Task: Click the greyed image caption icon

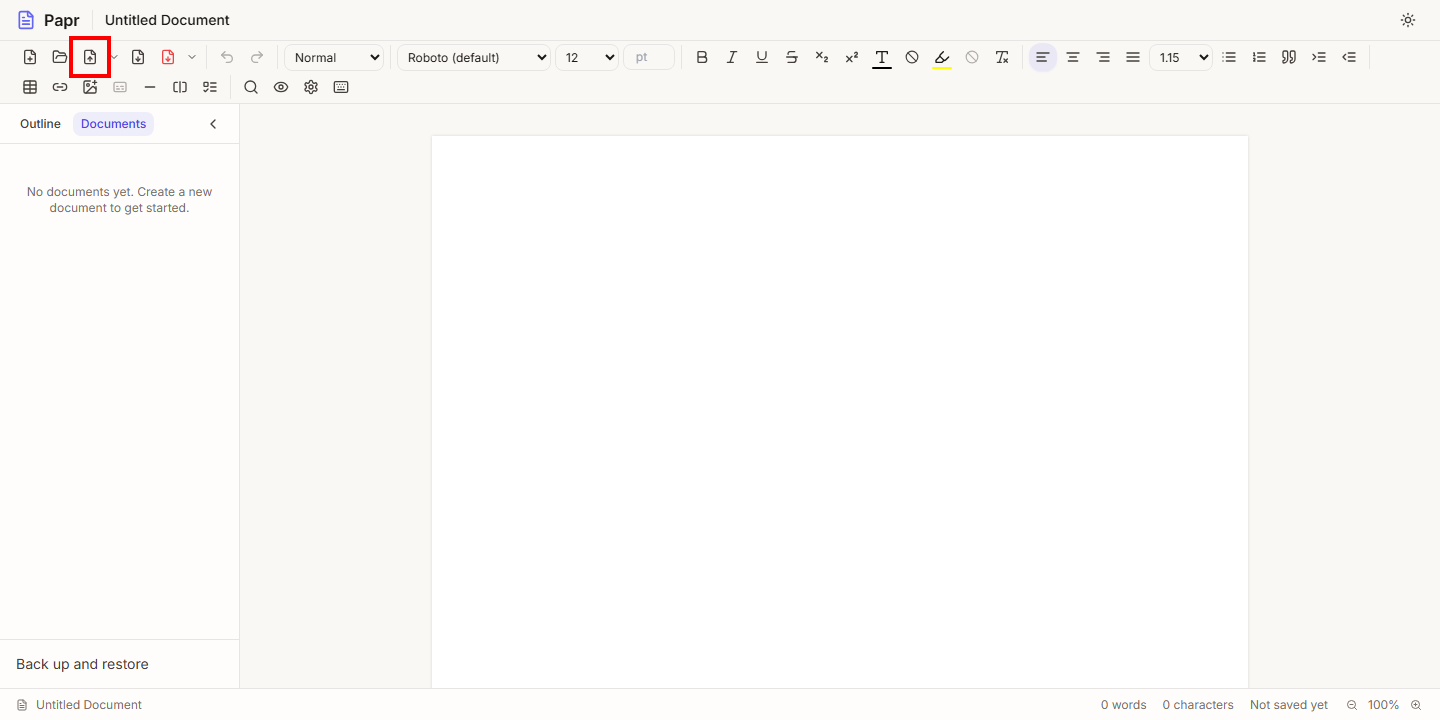Action: tap(120, 87)
